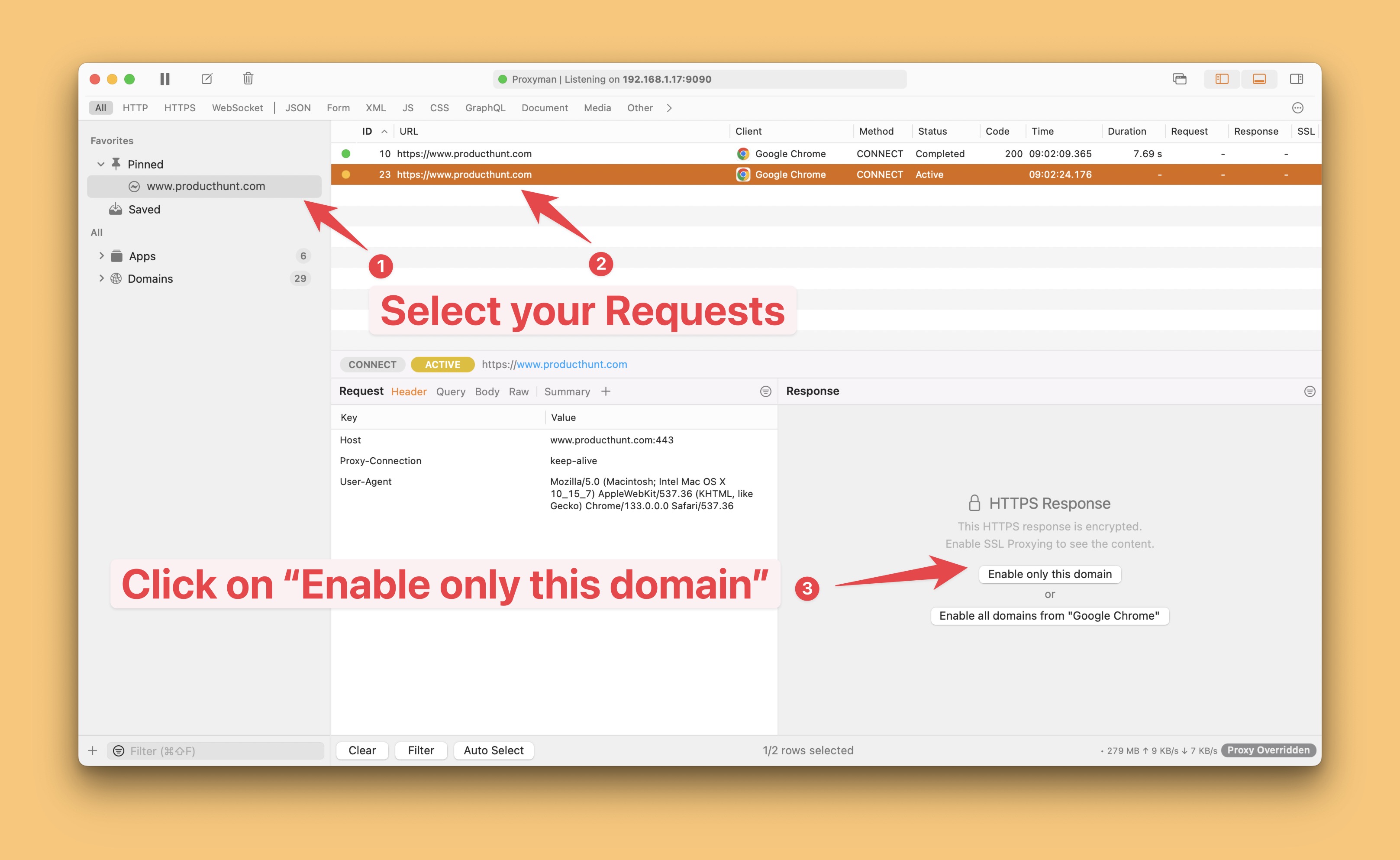Viewport: 1400px width, 860px height.
Task: Clear session with the trash icon
Action: click(x=248, y=78)
